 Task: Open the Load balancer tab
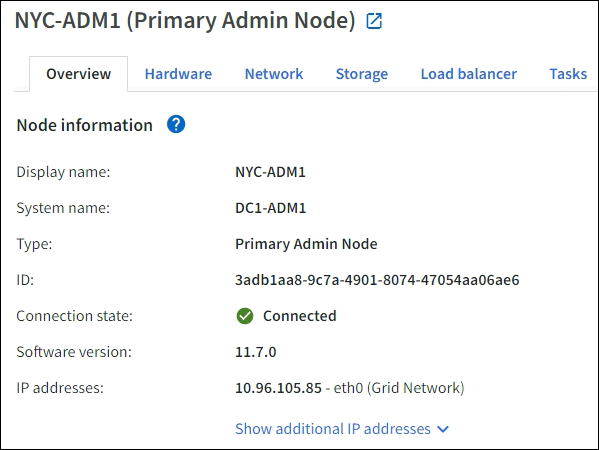pos(469,74)
